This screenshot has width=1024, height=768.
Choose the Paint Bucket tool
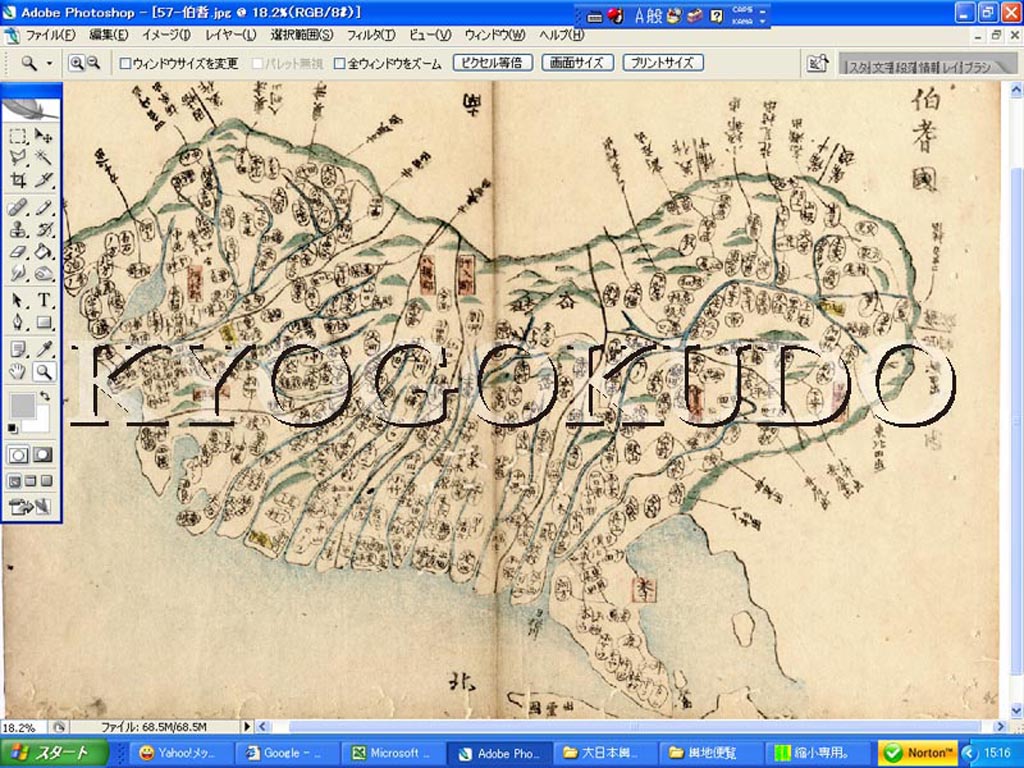(x=44, y=251)
